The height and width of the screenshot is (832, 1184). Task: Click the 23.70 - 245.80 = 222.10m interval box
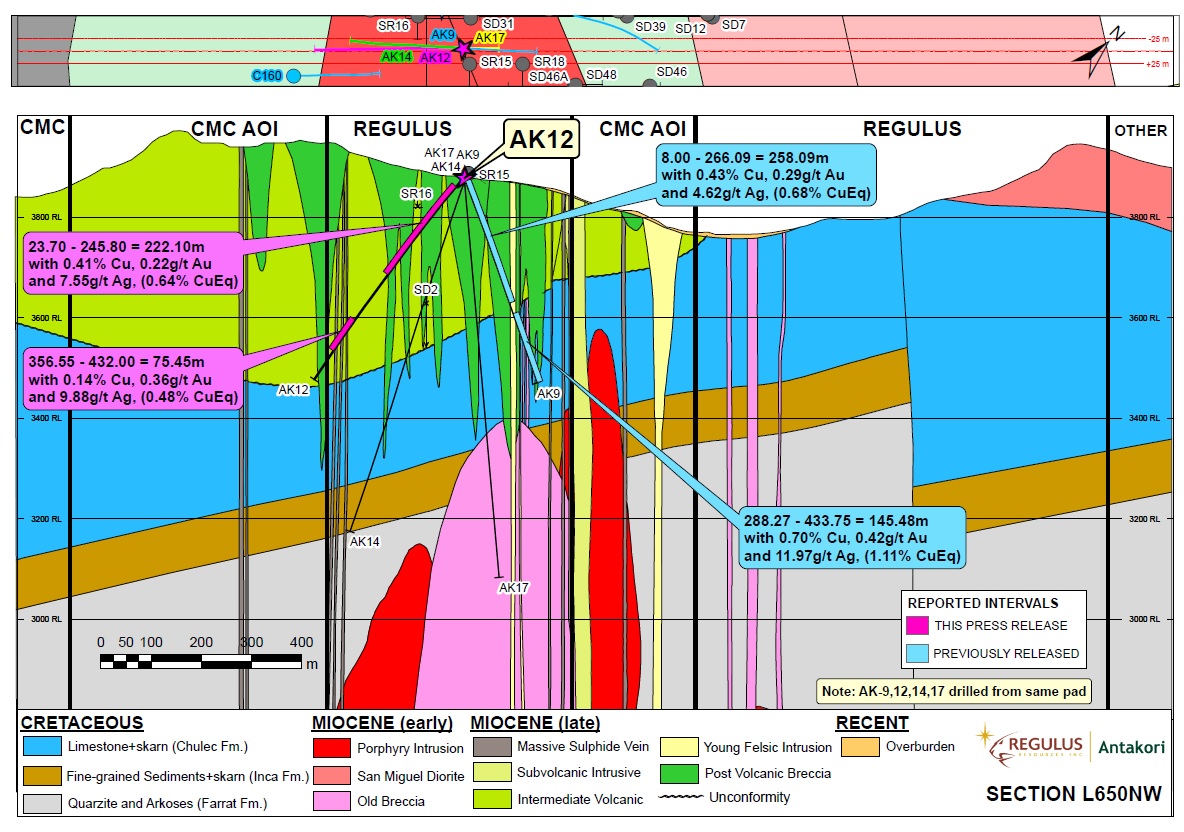(x=134, y=263)
